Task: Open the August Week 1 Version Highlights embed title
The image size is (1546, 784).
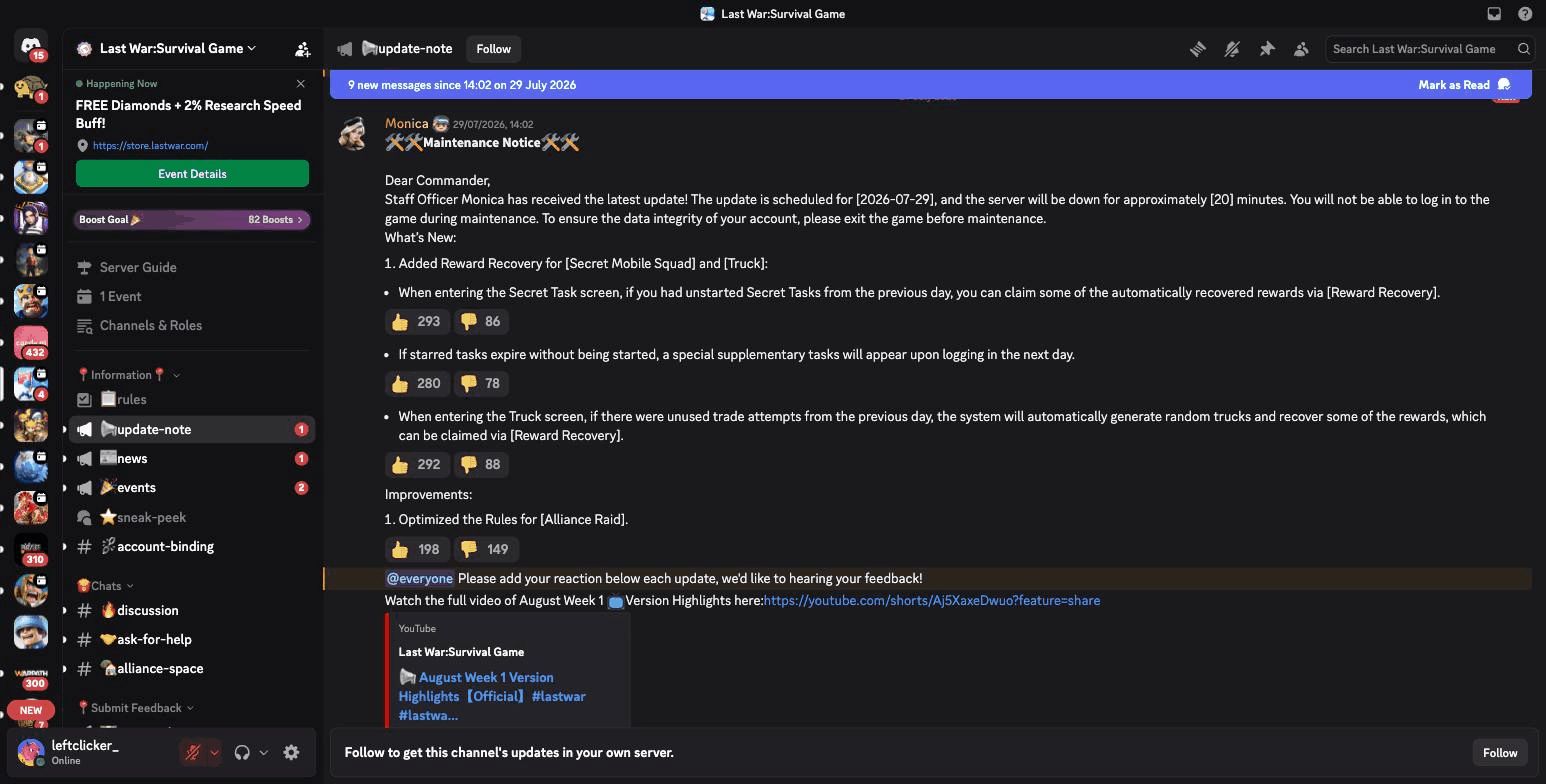Action: tap(492, 697)
